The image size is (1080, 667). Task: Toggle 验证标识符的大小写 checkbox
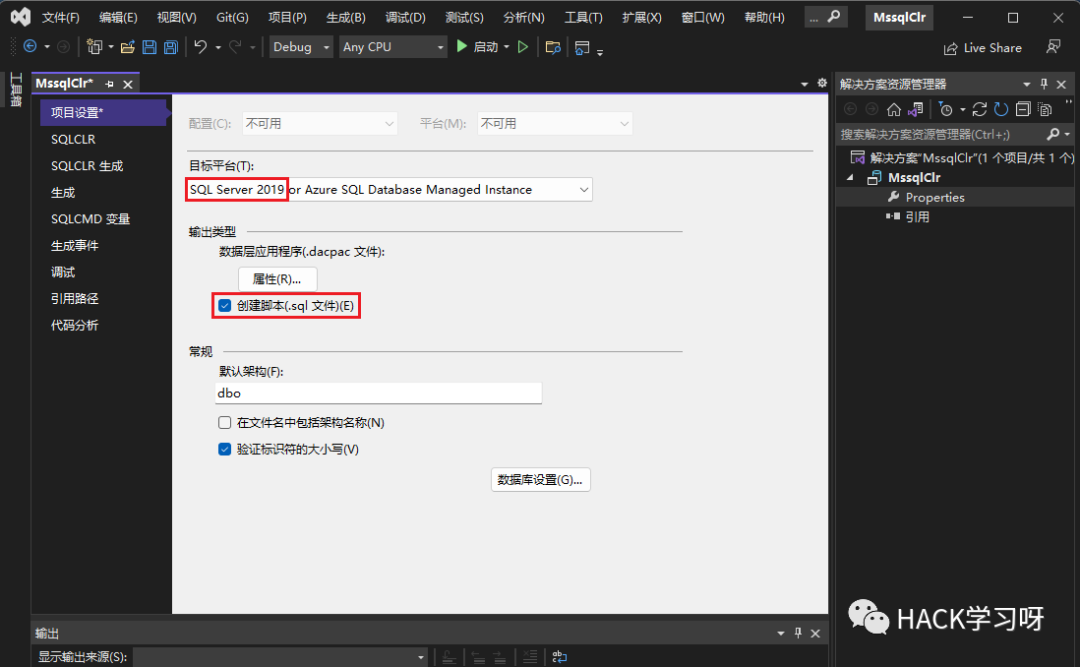[225, 449]
